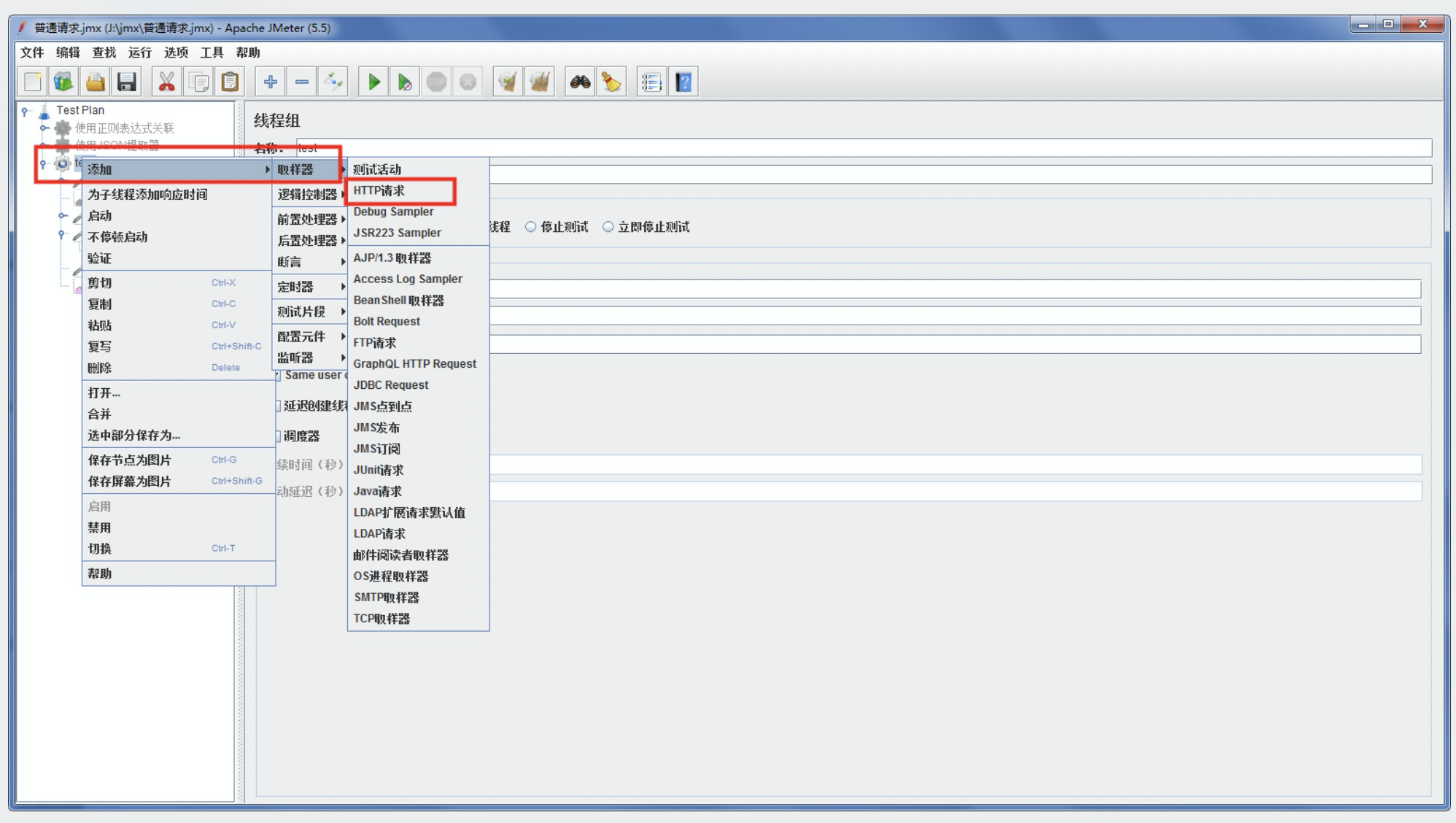Open the 定时器 submenu
Screen dimensions: 1456x823
(x=310, y=287)
